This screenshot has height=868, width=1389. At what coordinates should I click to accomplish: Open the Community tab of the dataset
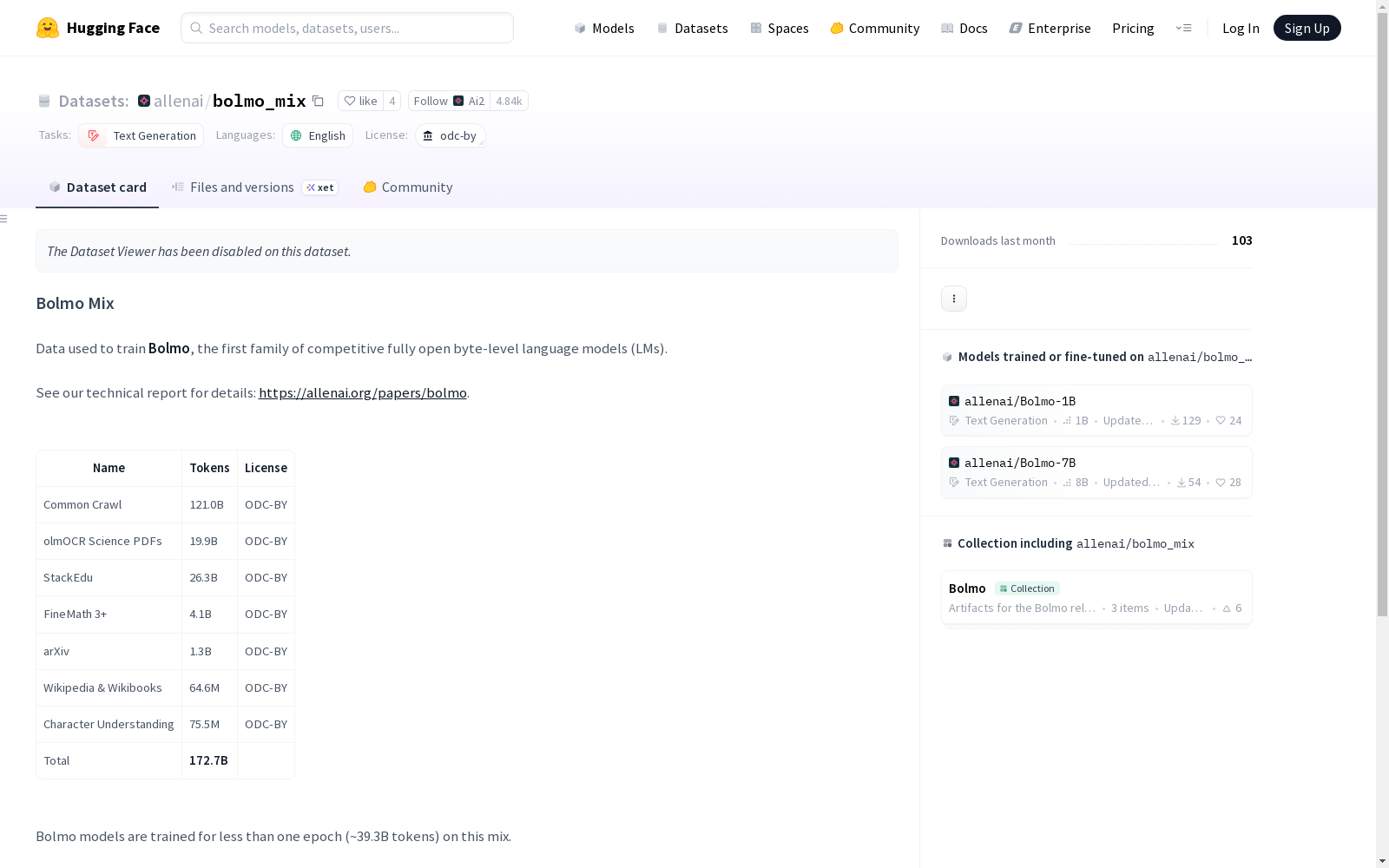click(x=407, y=187)
